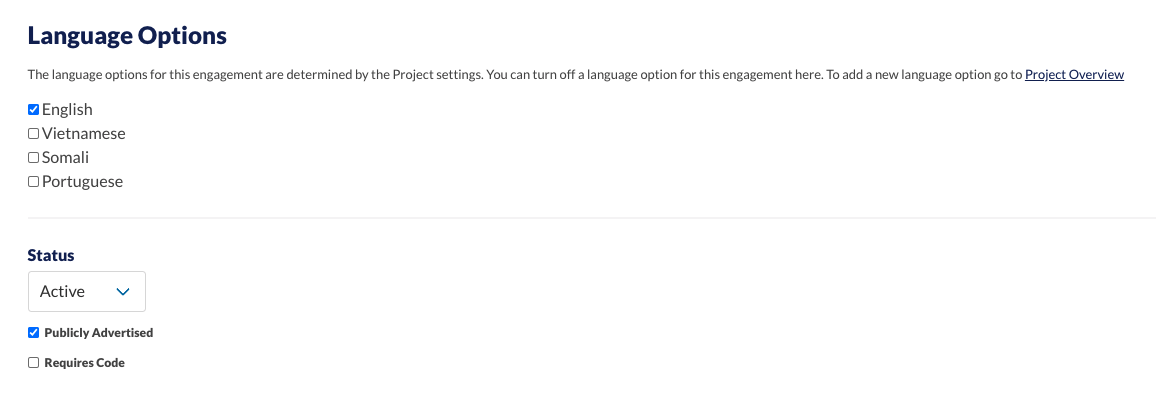
Task: Uncheck the English language checkbox
Action: coord(33,110)
